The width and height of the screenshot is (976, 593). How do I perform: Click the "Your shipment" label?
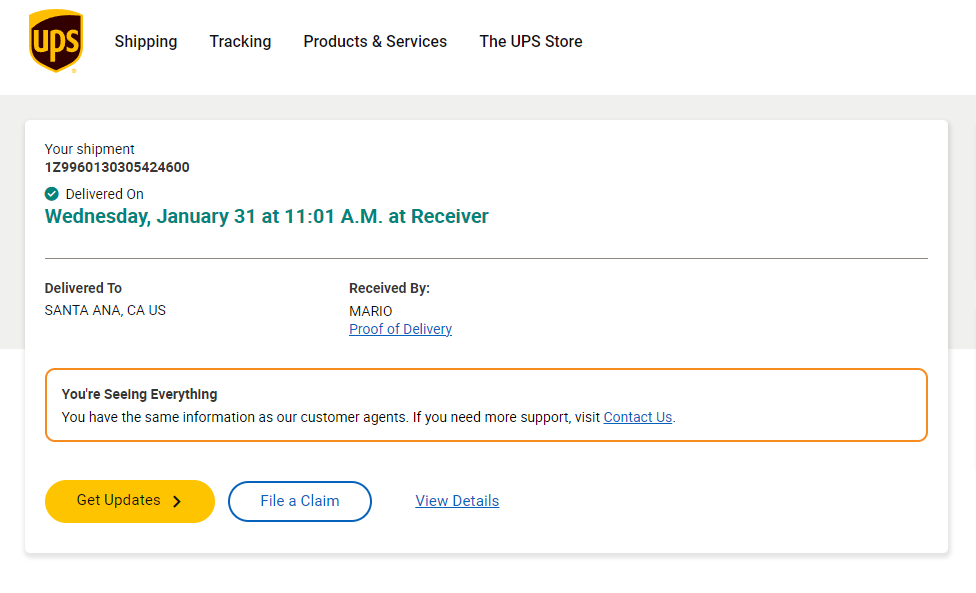click(x=90, y=149)
